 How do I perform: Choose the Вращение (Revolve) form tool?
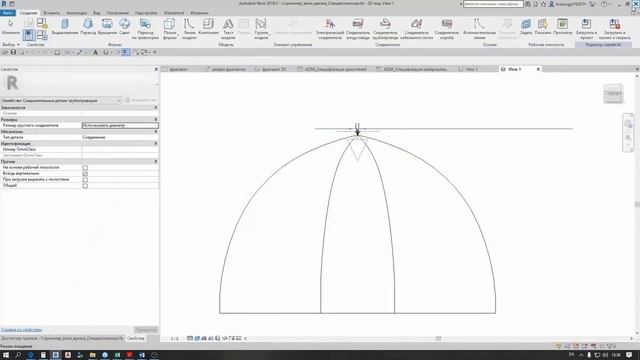(x=107, y=27)
